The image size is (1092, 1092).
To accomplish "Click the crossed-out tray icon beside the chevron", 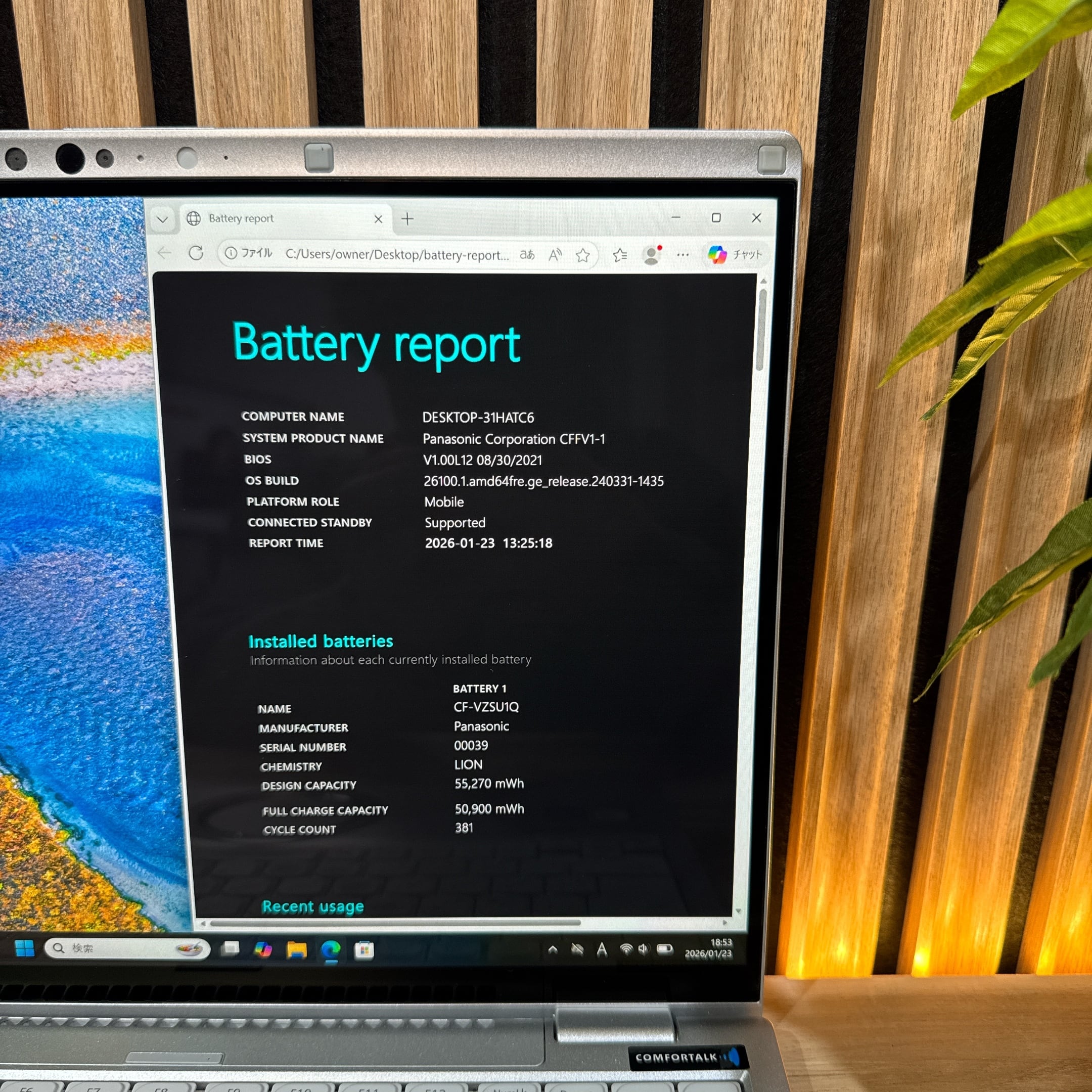I will [577, 949].
